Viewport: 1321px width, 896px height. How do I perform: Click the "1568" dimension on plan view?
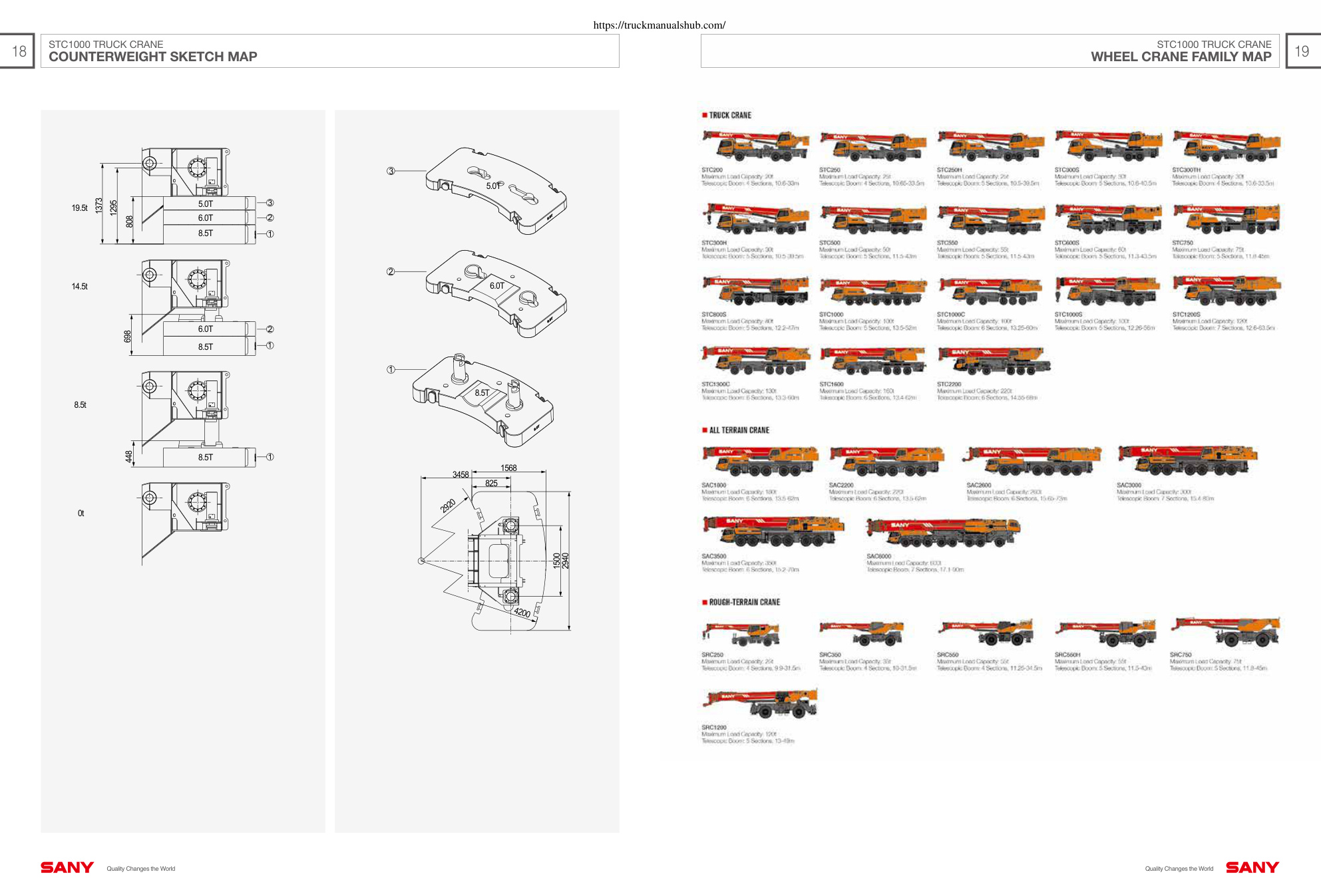point(508,468)
